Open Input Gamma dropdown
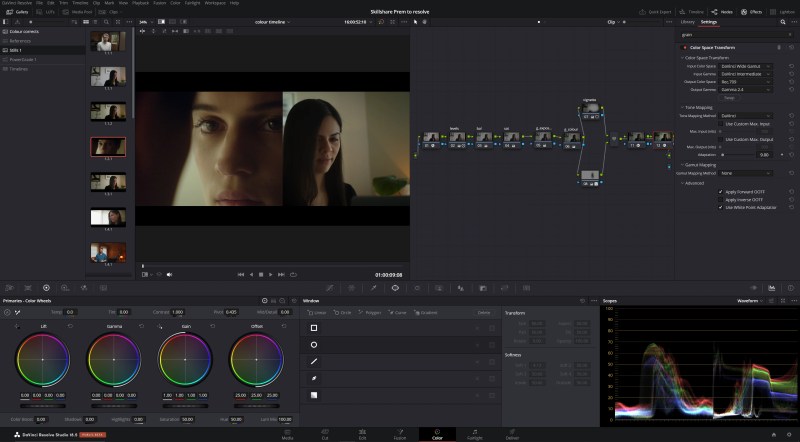The height and width of the screenshot is (442, 800). 745,74
